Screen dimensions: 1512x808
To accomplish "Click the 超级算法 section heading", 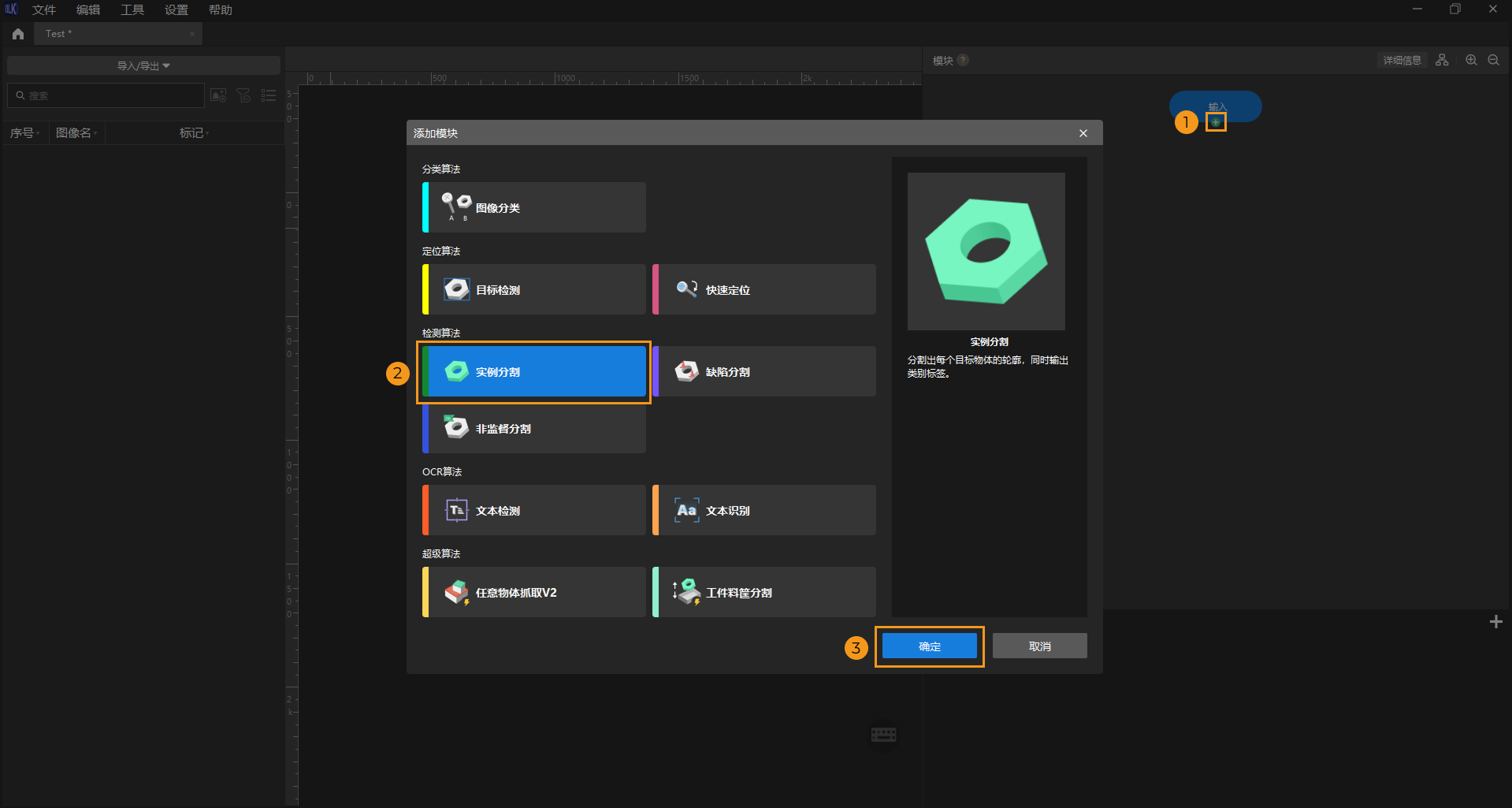I will [441, 554].
